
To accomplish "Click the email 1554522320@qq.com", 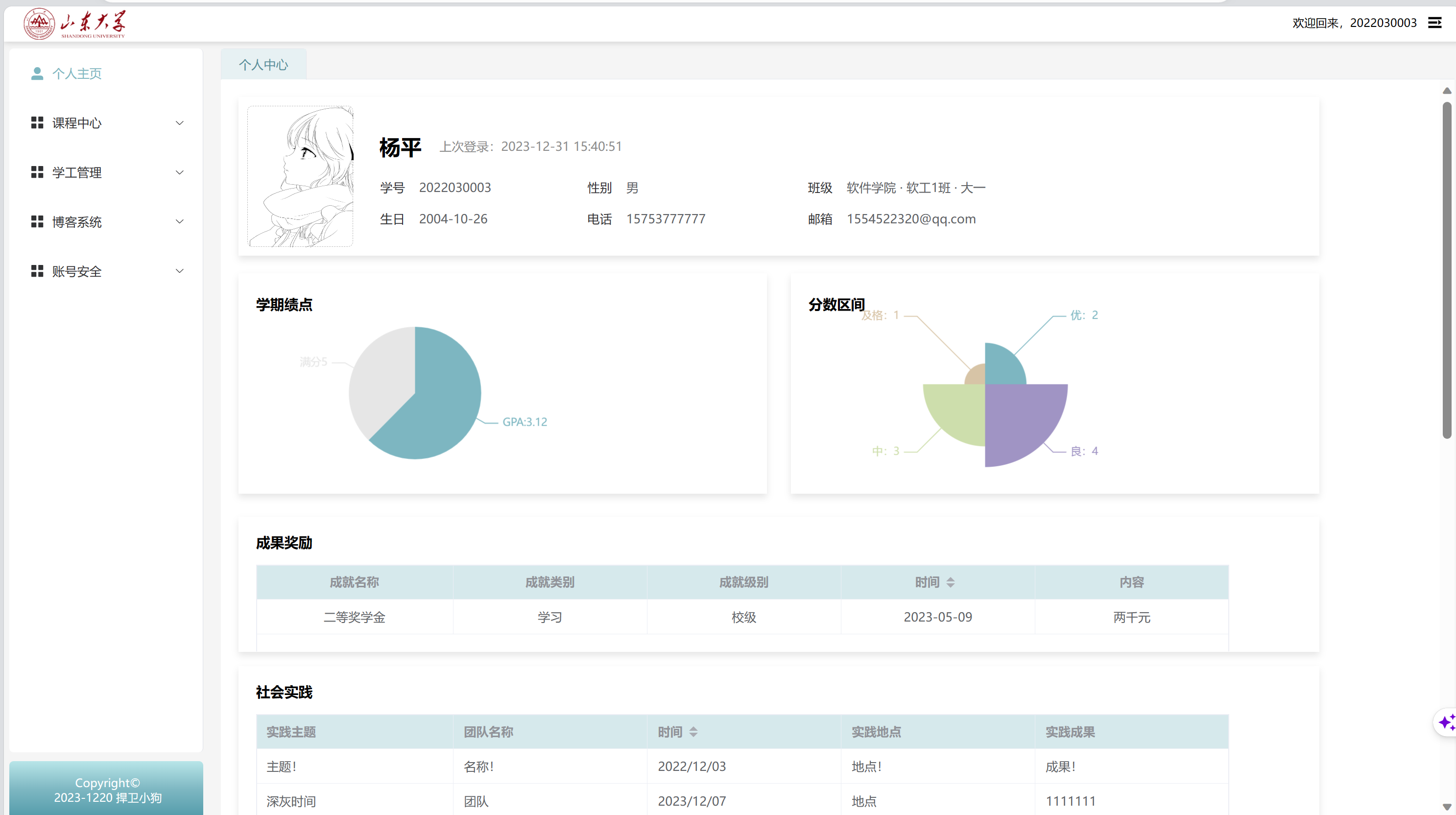I will [x=911, y=219].
